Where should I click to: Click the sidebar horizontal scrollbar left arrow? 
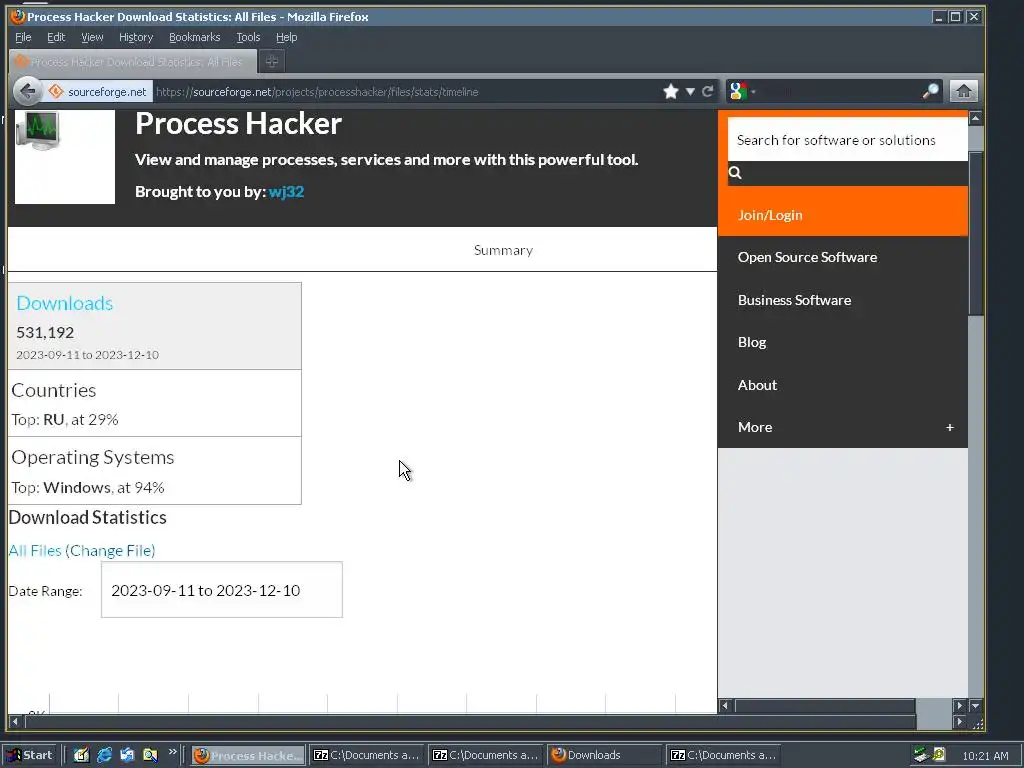point(724,706)
